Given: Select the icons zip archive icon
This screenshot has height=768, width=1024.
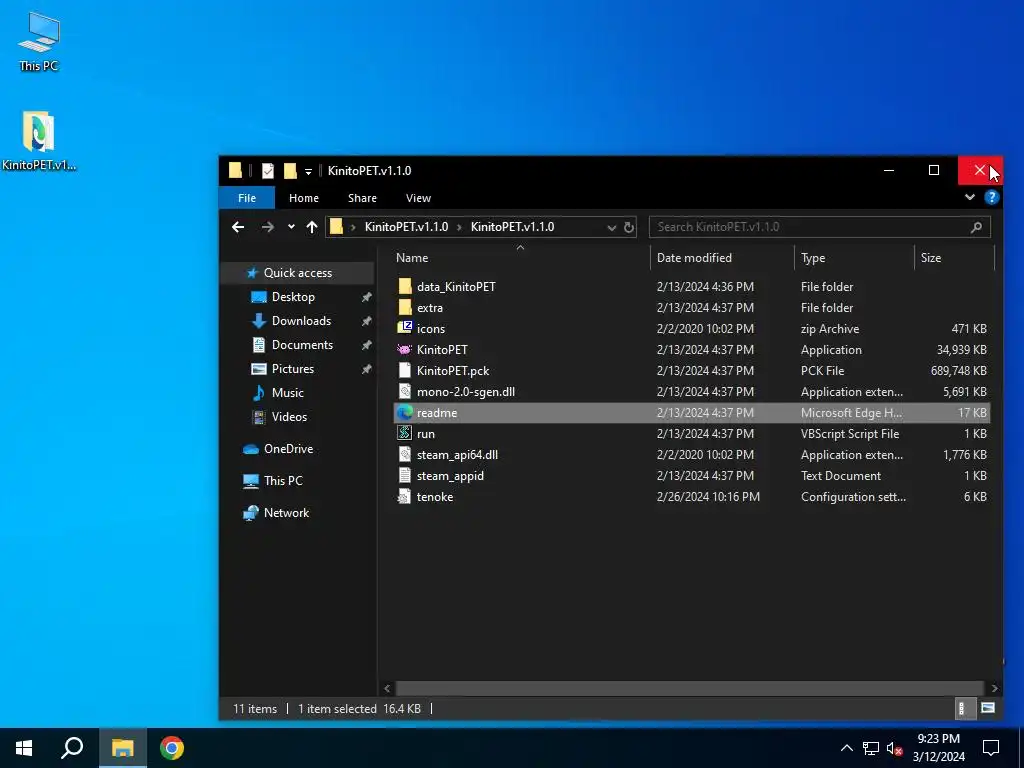Looking at the screenshot, I should coord(405,328).
